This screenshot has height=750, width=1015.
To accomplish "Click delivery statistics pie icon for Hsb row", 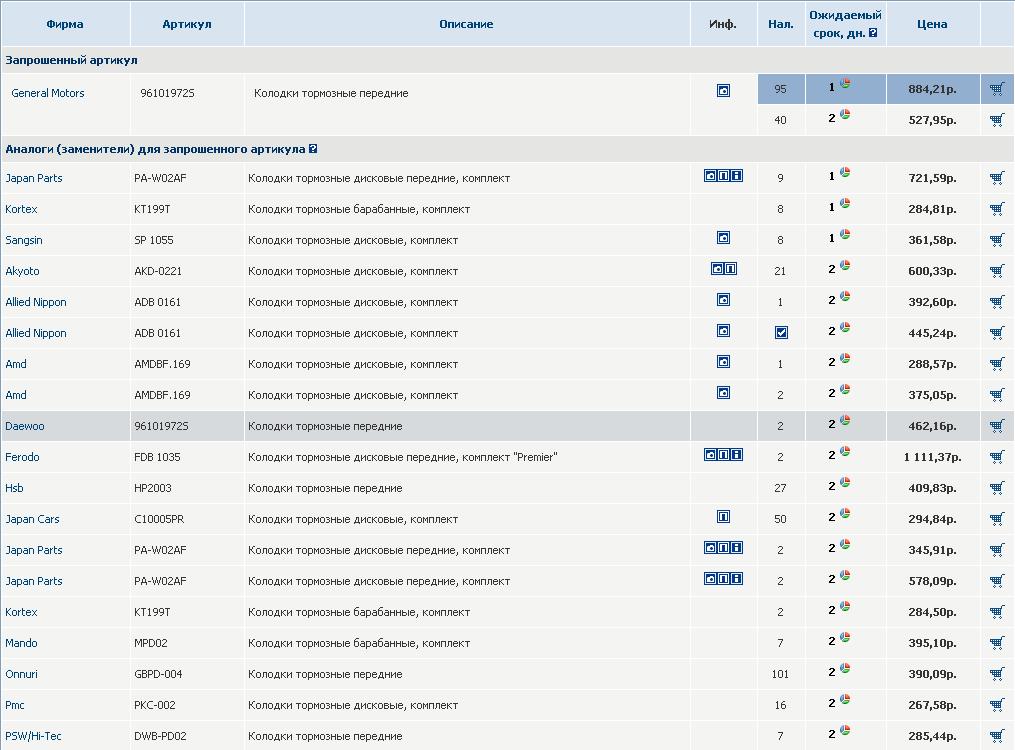I will coord(845,482).
